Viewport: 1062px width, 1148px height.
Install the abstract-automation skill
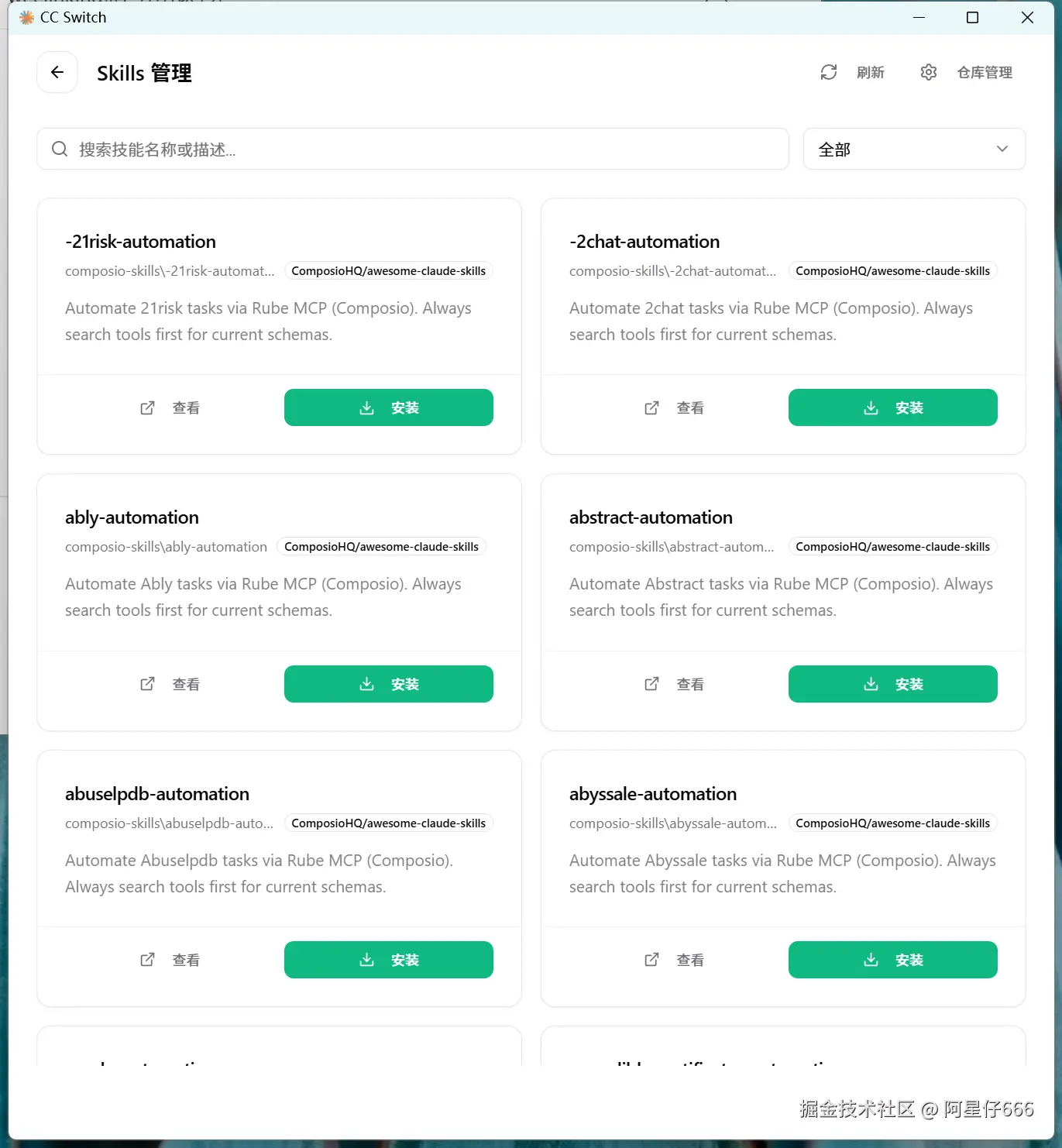click(x=892, y=684)
